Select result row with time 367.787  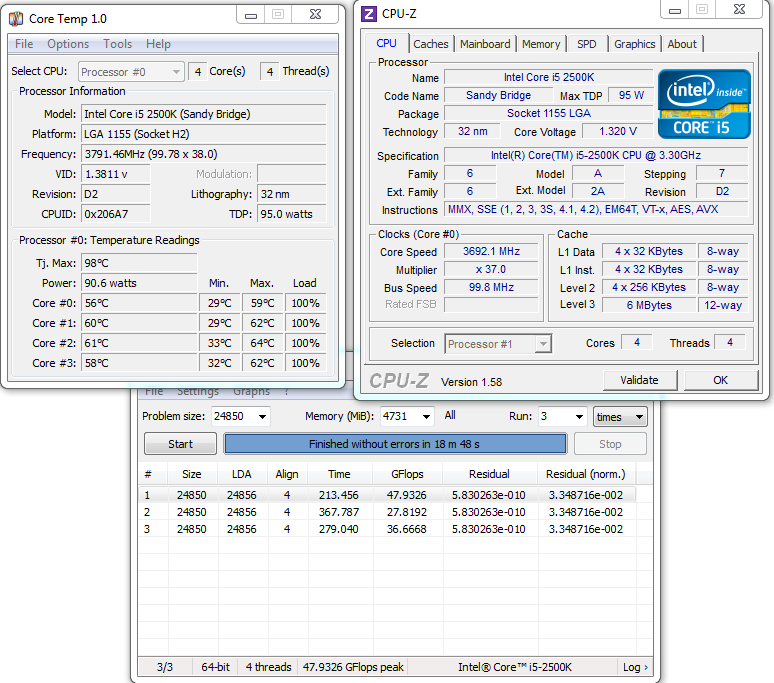point(387,512)
